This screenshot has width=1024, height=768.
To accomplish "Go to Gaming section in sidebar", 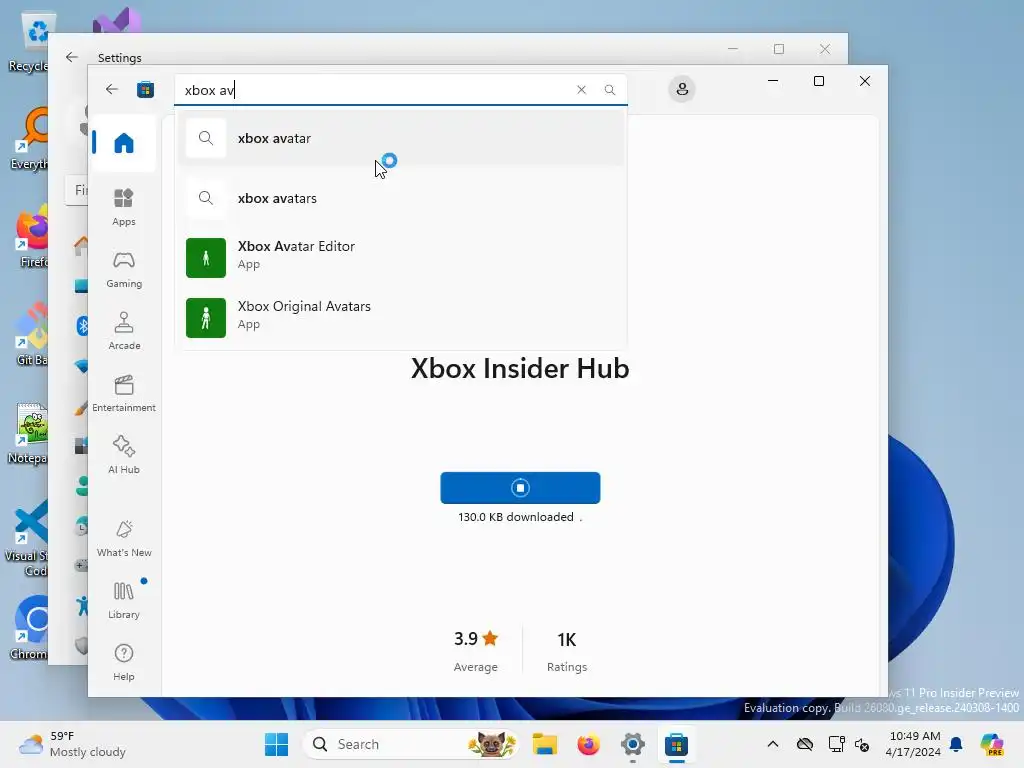I will click(123, 269).
